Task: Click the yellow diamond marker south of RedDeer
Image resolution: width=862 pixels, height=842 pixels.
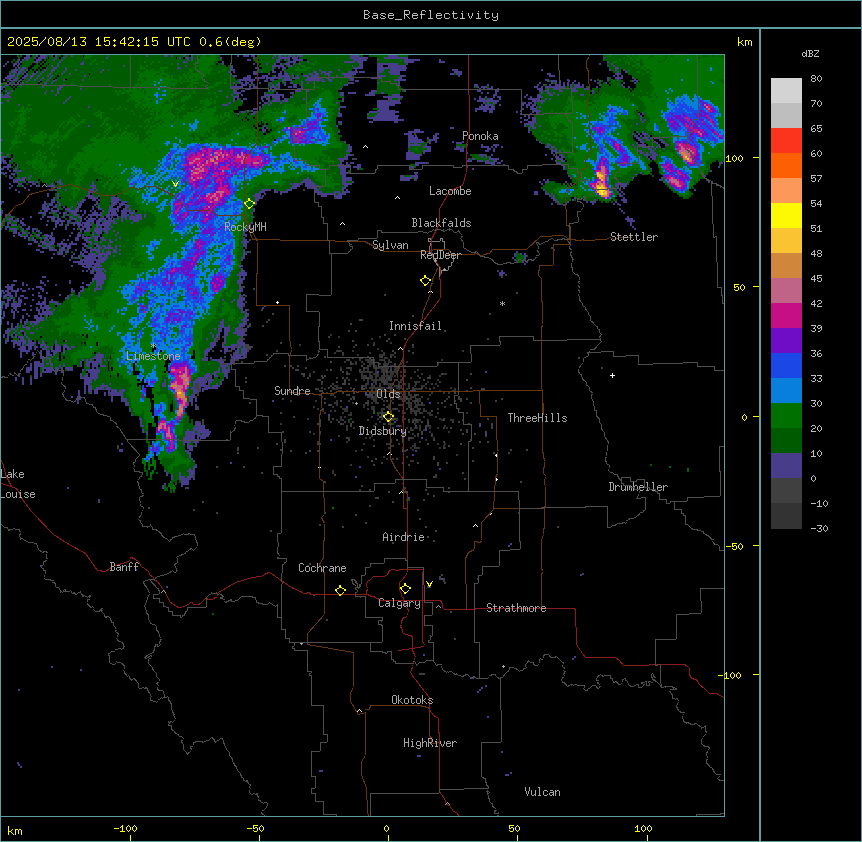Action: 425,281
